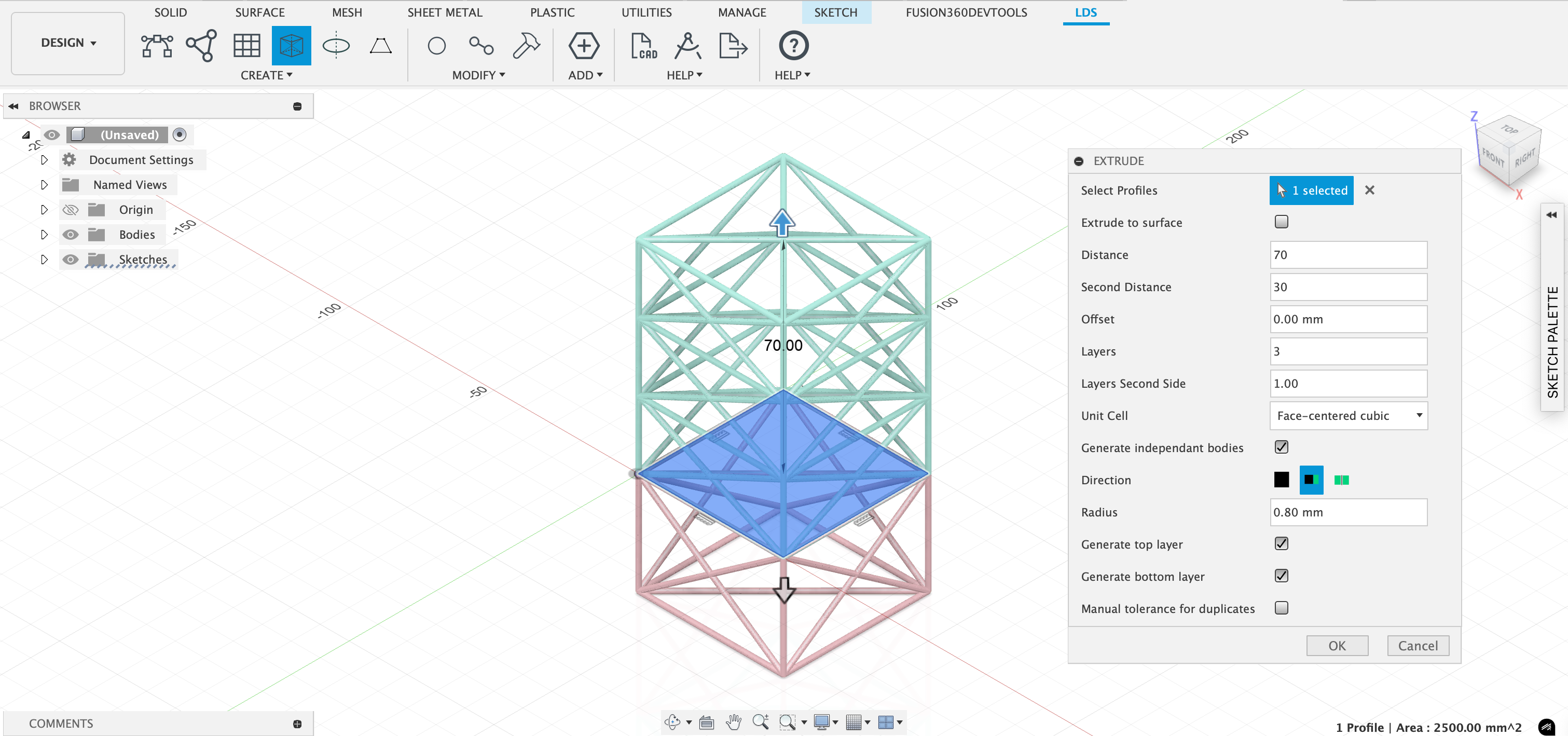This screenshot has height=736, width=1568.
Task: Choose the black one-side Direction swatch
Action: pyautogui.click(x=1281, y=480)
